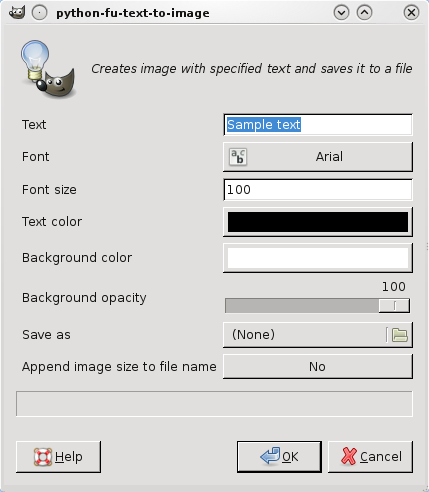Click the font preview icon beside Arial
Viewport: 429px width, 492px height.
(x=238, y=157)
